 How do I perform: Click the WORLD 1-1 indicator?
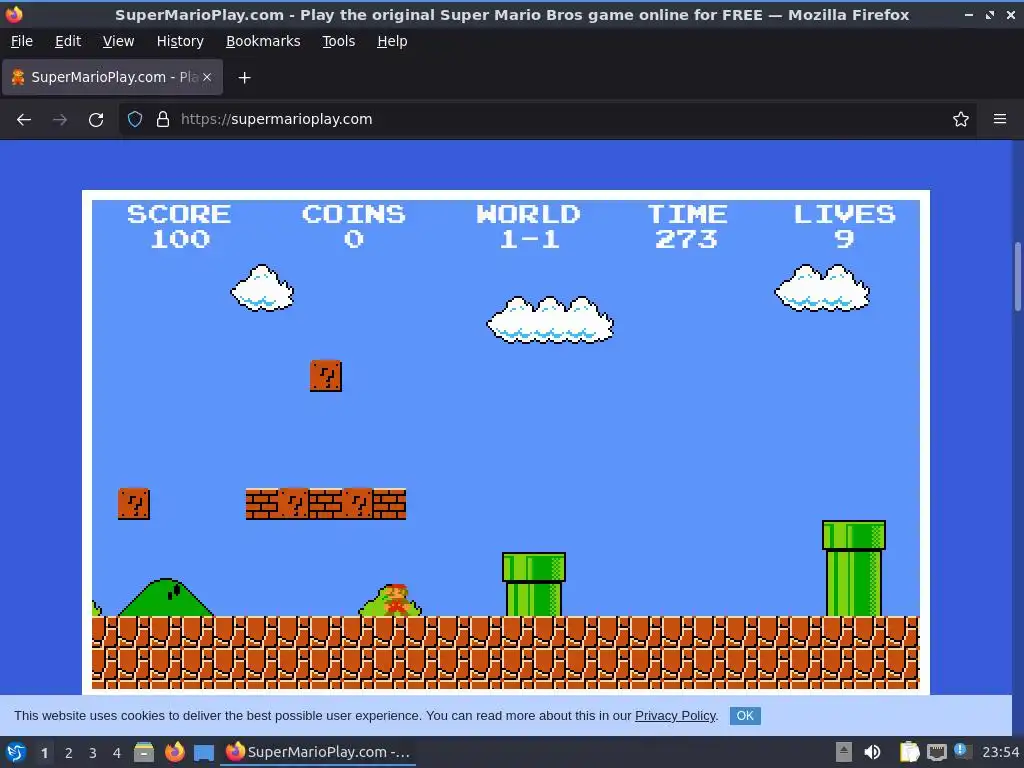point(528,226)
